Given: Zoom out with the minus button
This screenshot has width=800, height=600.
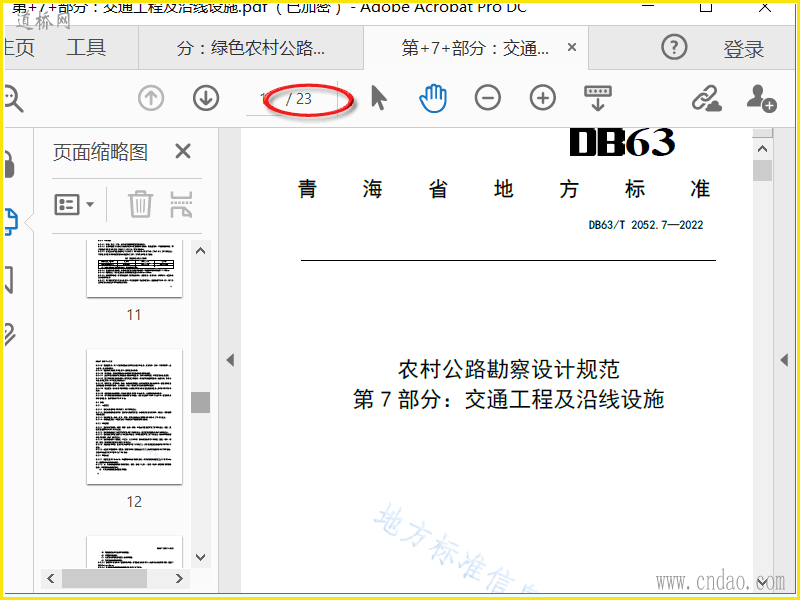Looking at the screenshot, I should [488, 98].
